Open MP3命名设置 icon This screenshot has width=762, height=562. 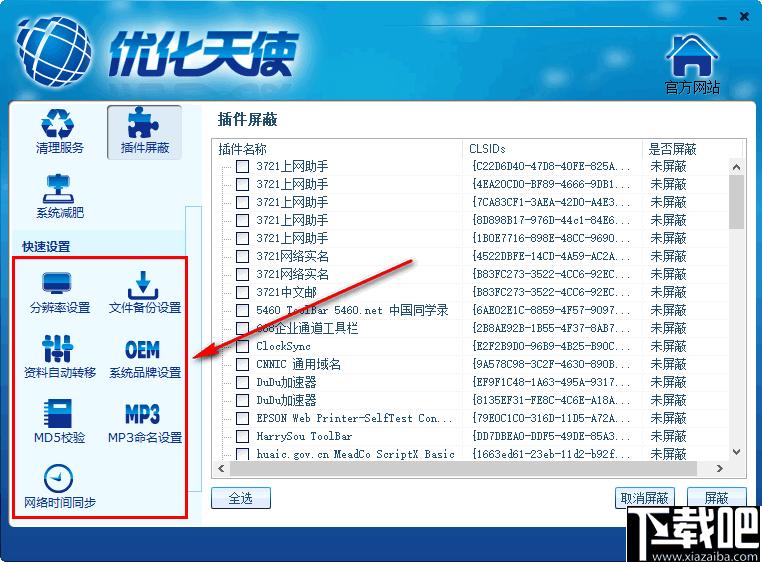(x=144, y=423)
